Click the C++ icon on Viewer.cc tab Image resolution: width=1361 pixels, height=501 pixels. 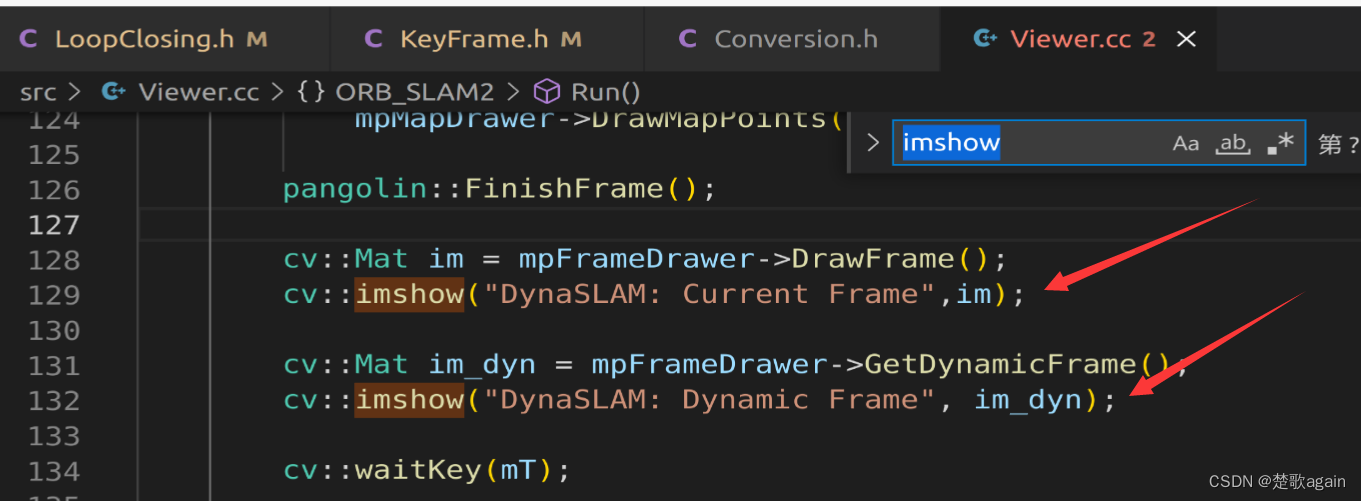(985, 39)
